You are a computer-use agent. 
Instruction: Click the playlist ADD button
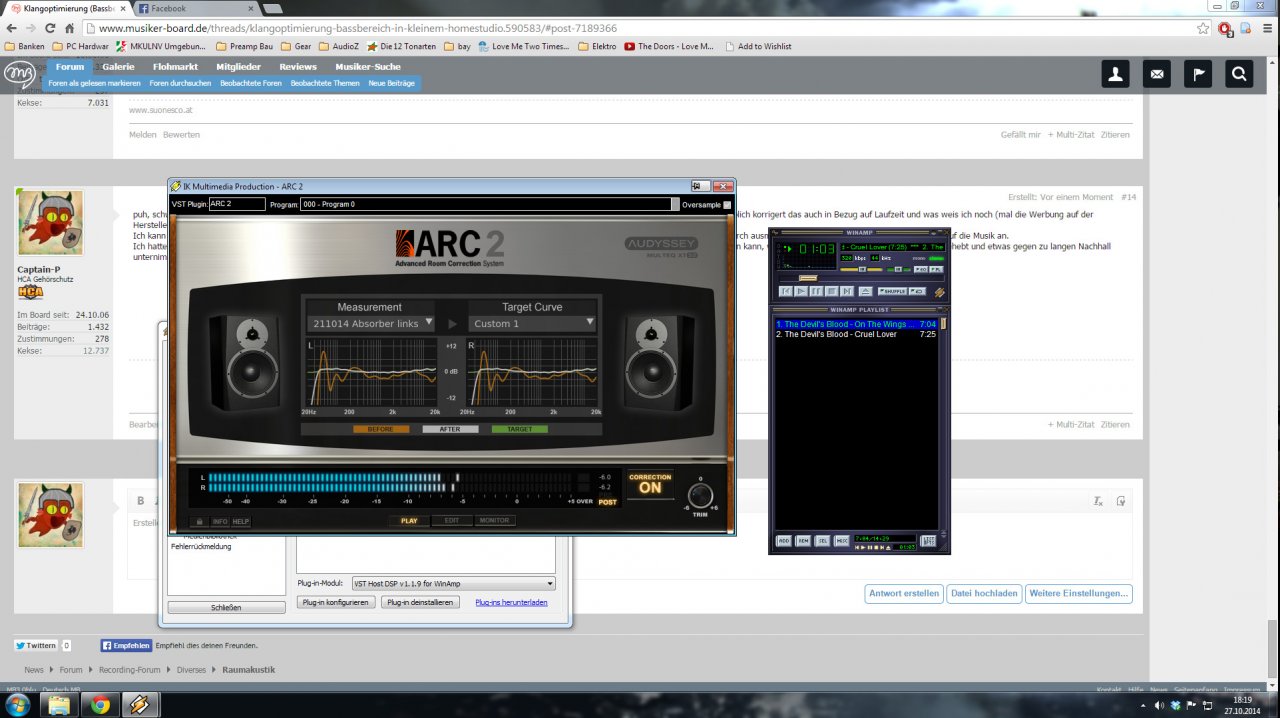[784, 541]
